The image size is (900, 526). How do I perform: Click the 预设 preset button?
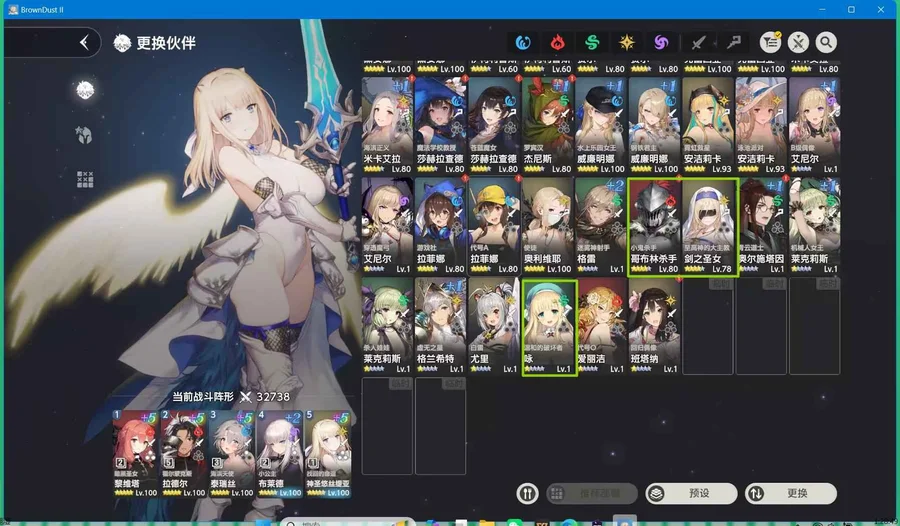[691, 493]
